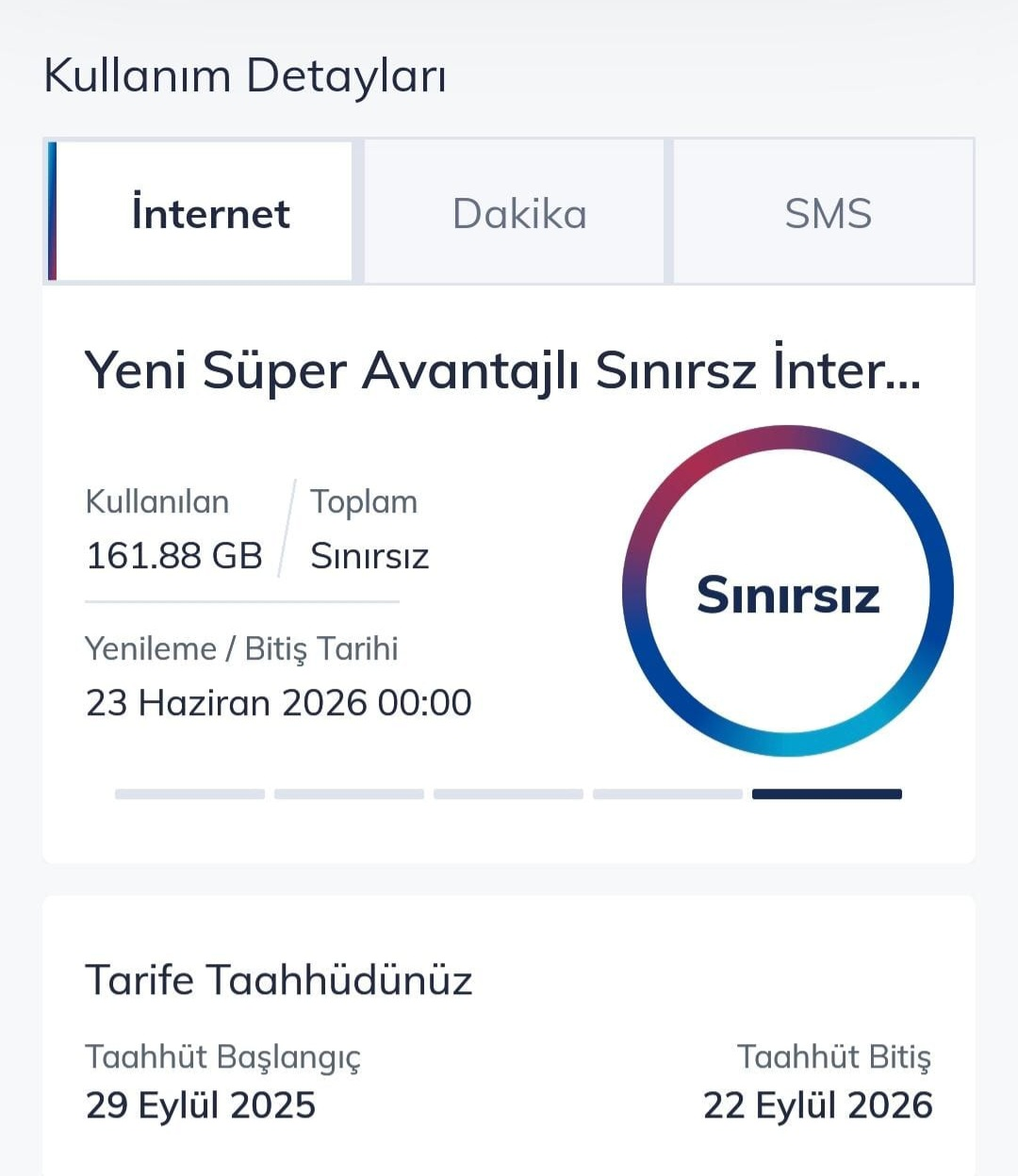Tap the Sınırsız circular usage gauge
This screenshot has height=1176, width=1018.
click(x=788, y=592)
